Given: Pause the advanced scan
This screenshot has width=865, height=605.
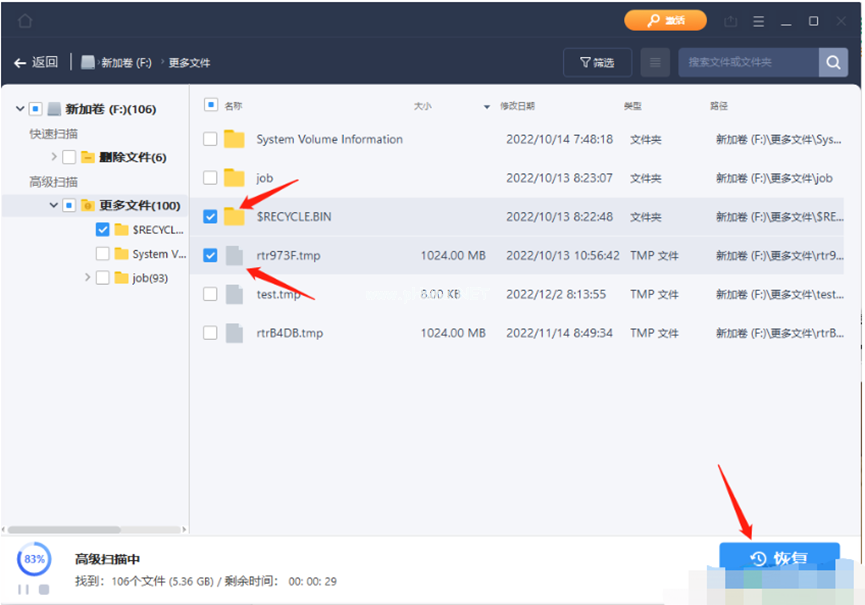Looking at the screenshot, I should point(23,589).
